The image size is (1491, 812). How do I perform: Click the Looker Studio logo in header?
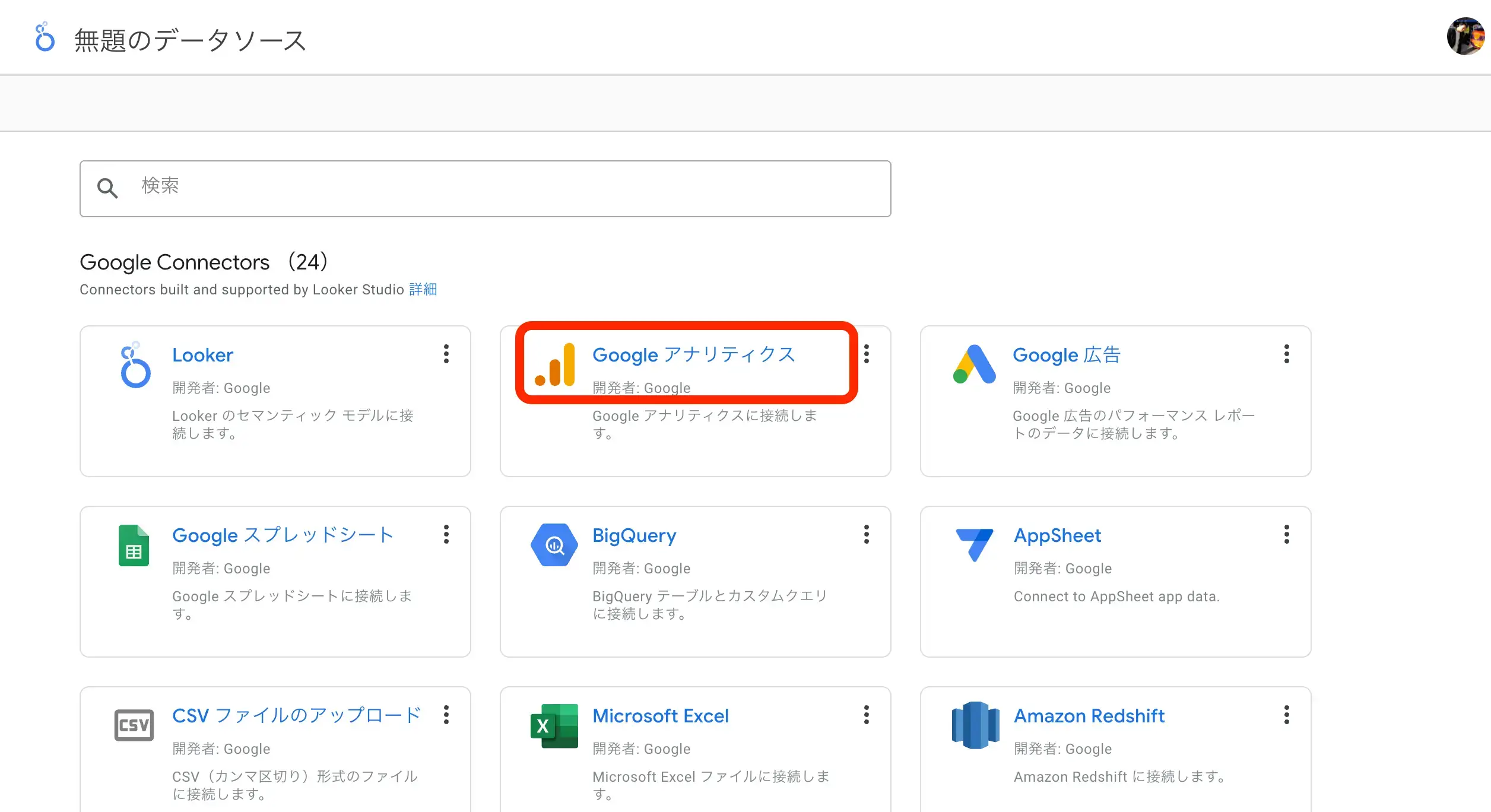pos(45,37)
